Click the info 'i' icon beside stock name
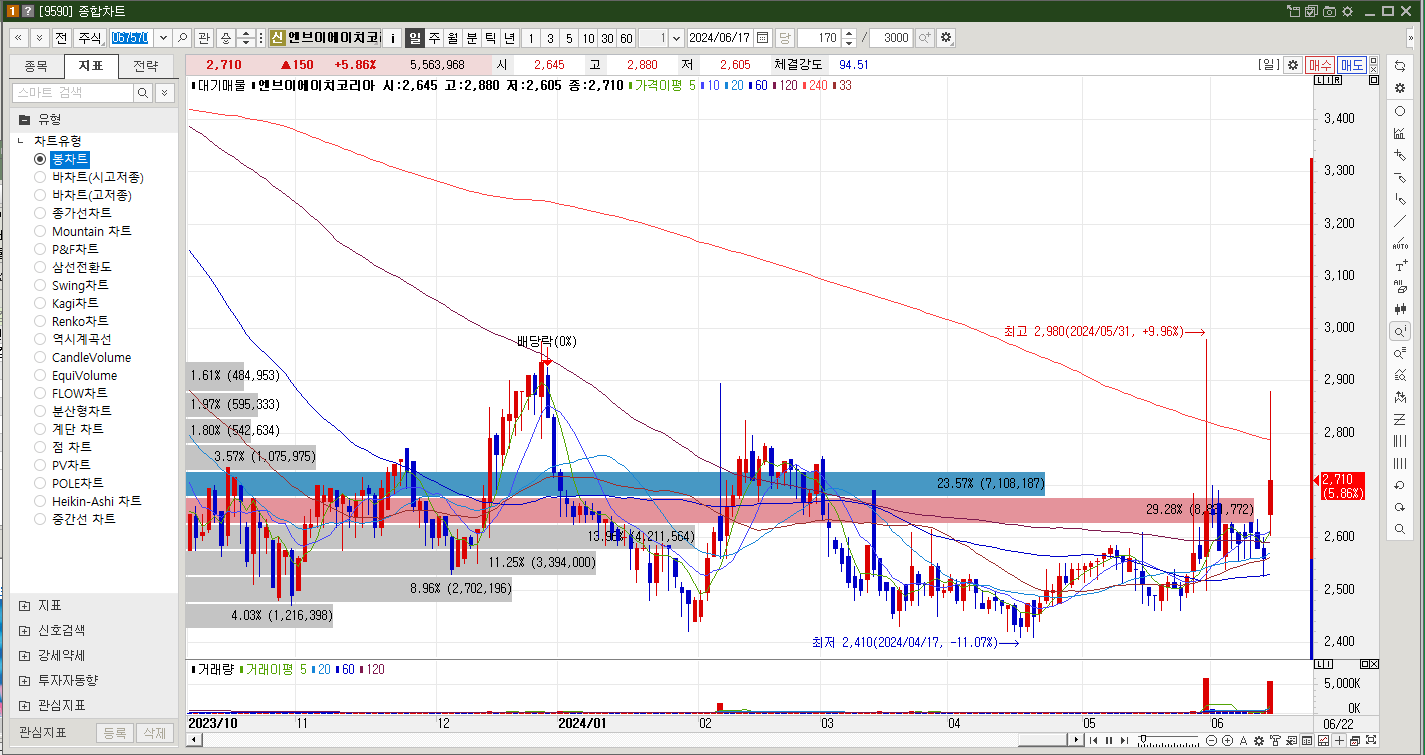1425x755 pixels. click(x=392, y=38)
